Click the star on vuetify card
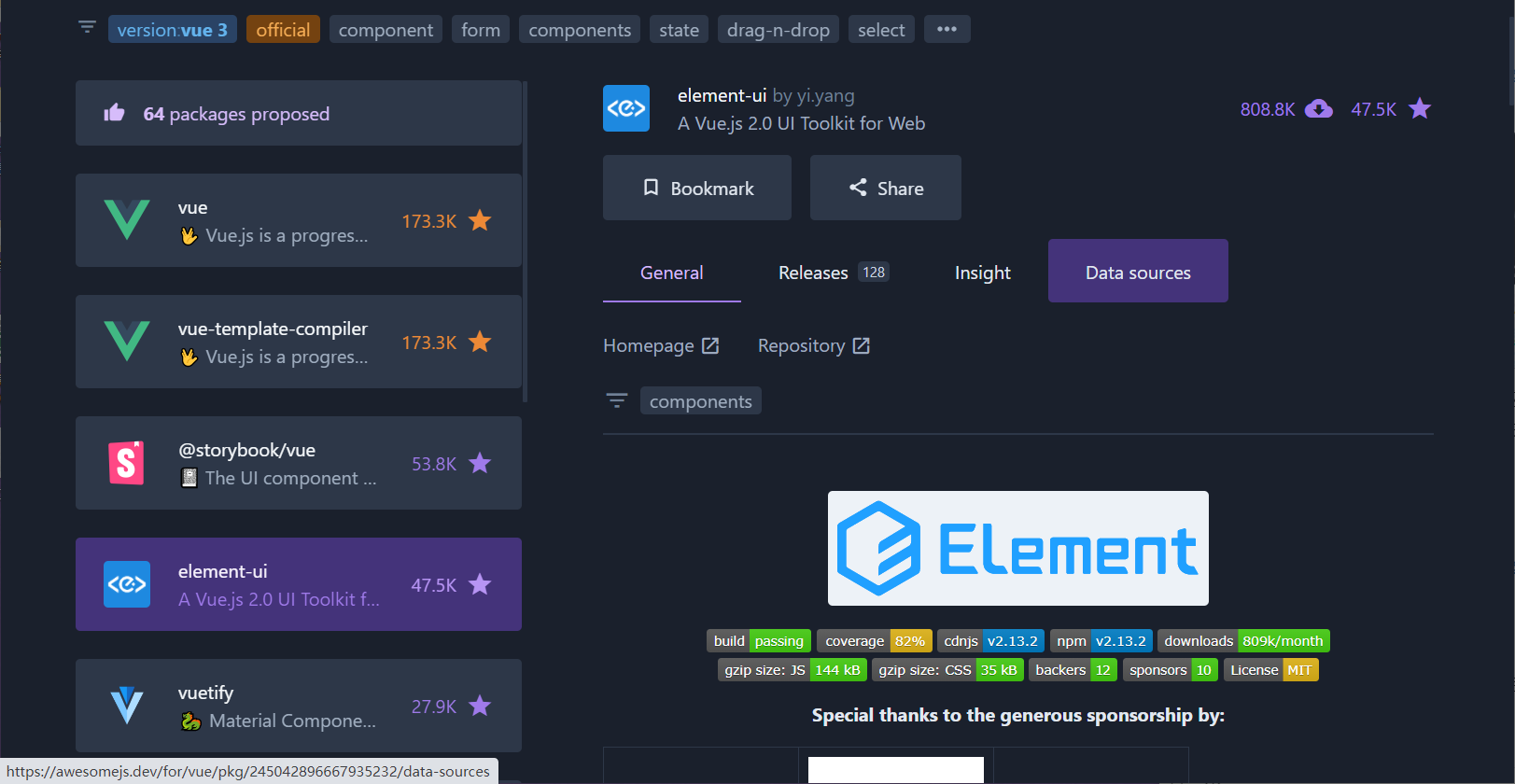 (x=480, y=706)
